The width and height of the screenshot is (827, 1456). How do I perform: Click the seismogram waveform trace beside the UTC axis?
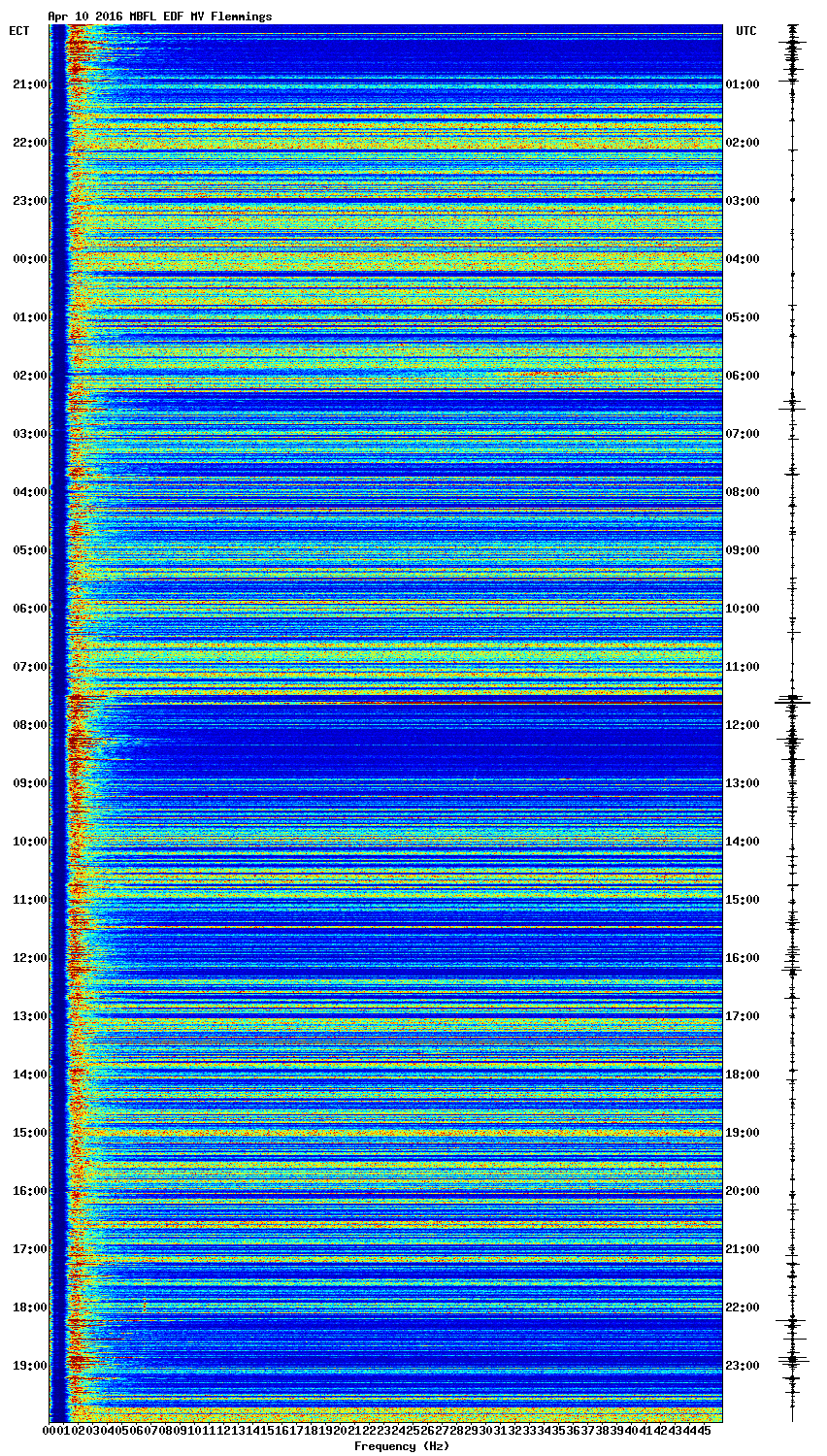(793, 723)
